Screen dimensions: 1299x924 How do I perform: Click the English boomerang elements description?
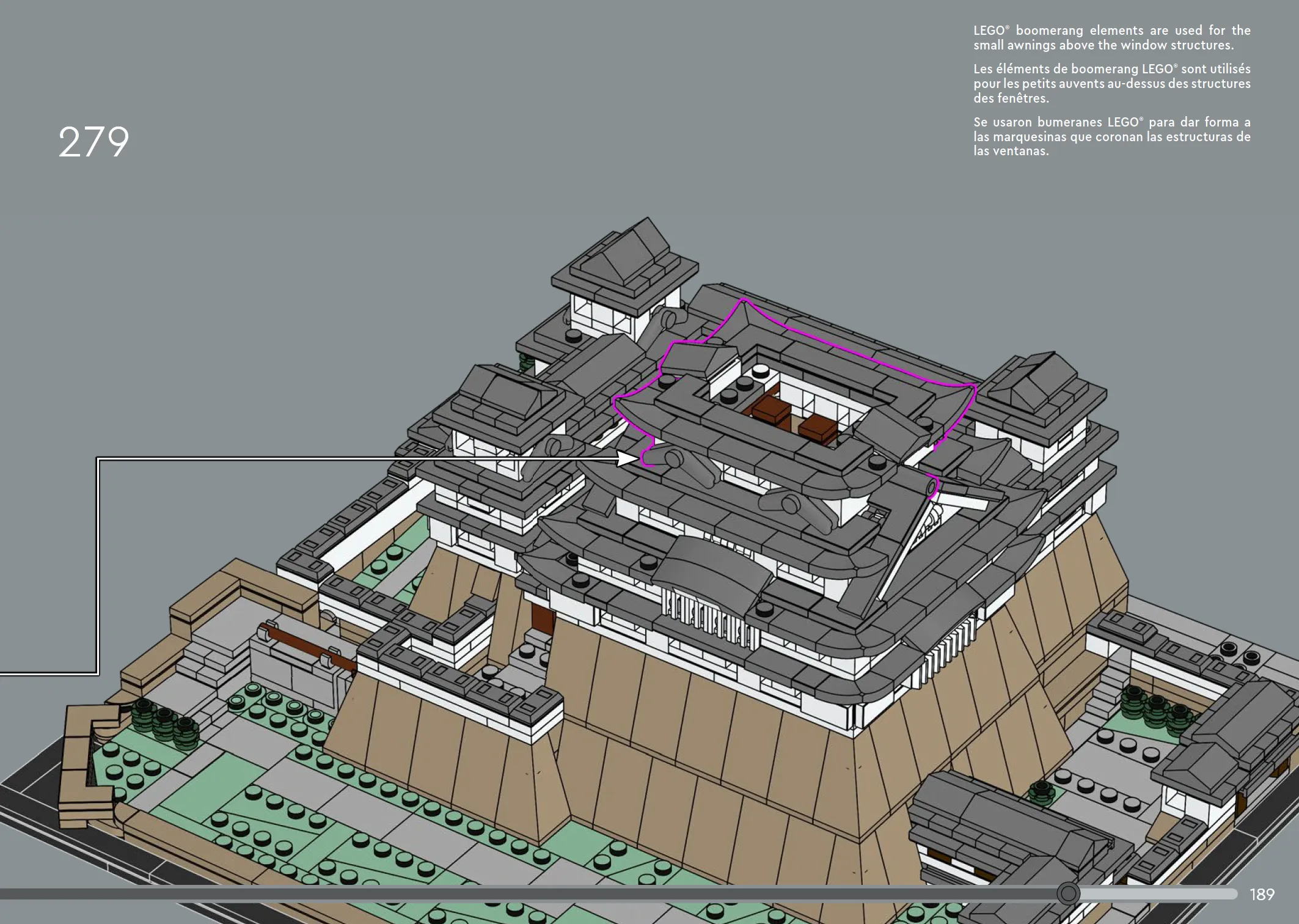(x=1111, y=38)
